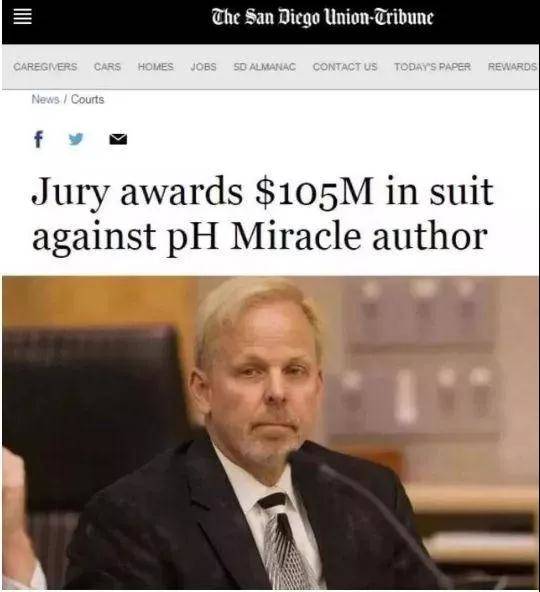Share article via Facebook icon
The height and width of the screenshot is (592, 540).
tap(39, 139)
